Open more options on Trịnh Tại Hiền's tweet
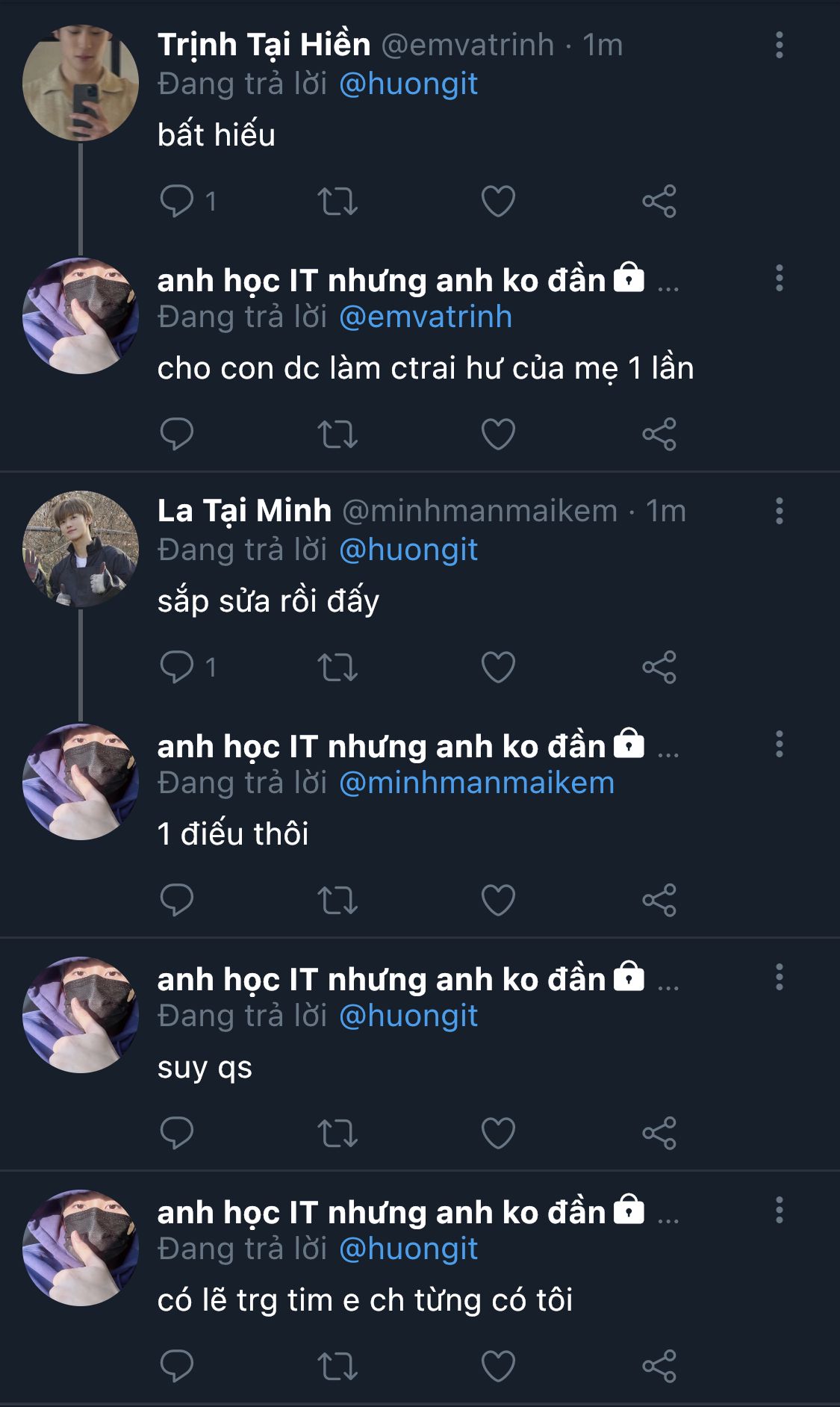Image resolution: width=840 pixels, height=1407 pixels. click(780, 46)
